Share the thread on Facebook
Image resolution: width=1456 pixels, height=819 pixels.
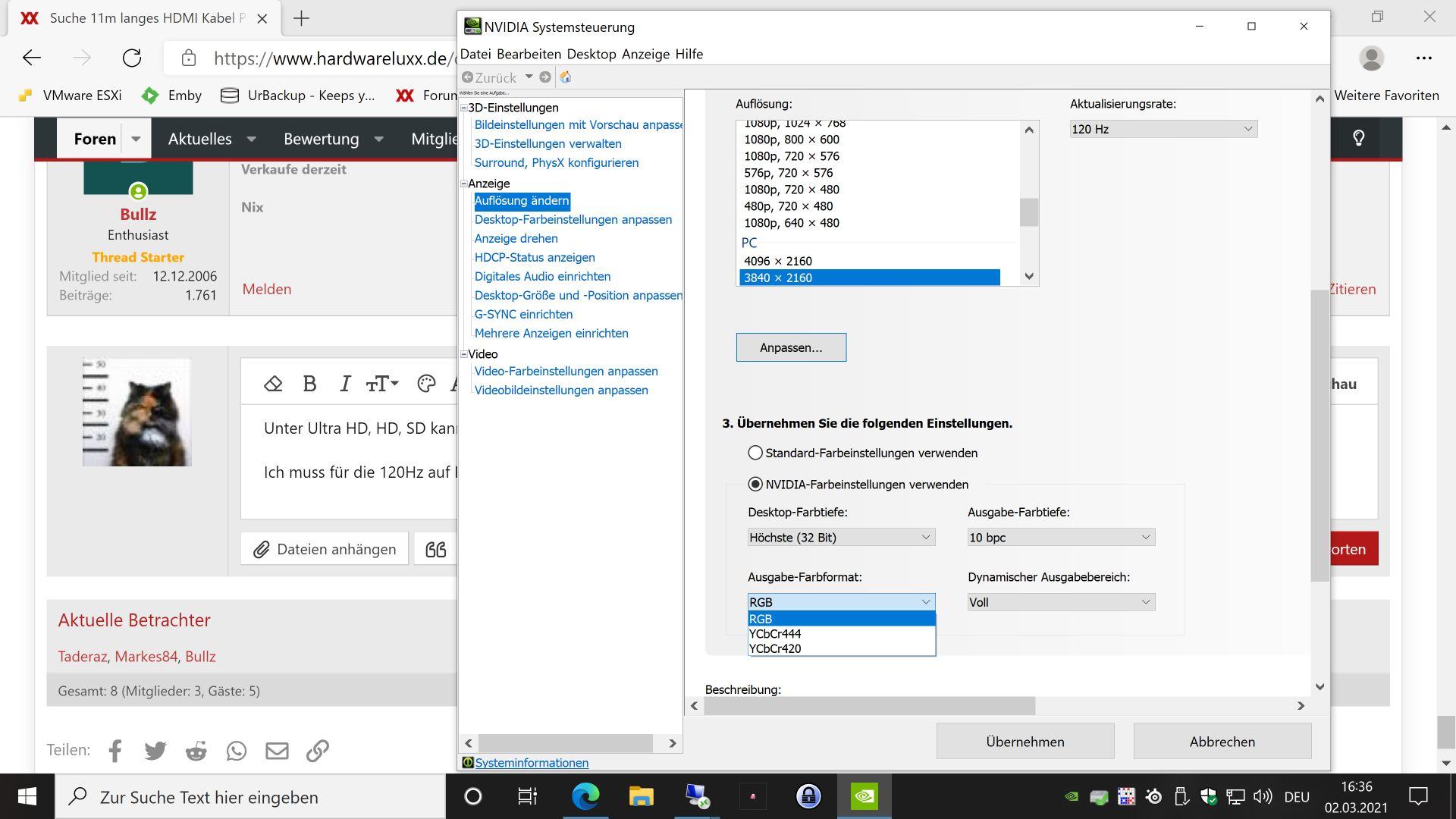click(115, 751)
